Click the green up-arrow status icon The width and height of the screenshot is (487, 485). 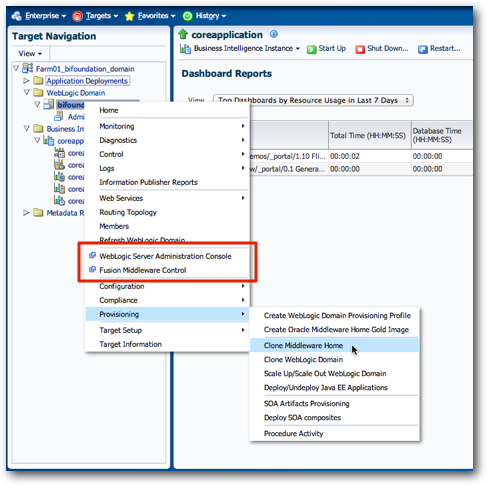tap(183, 34)
